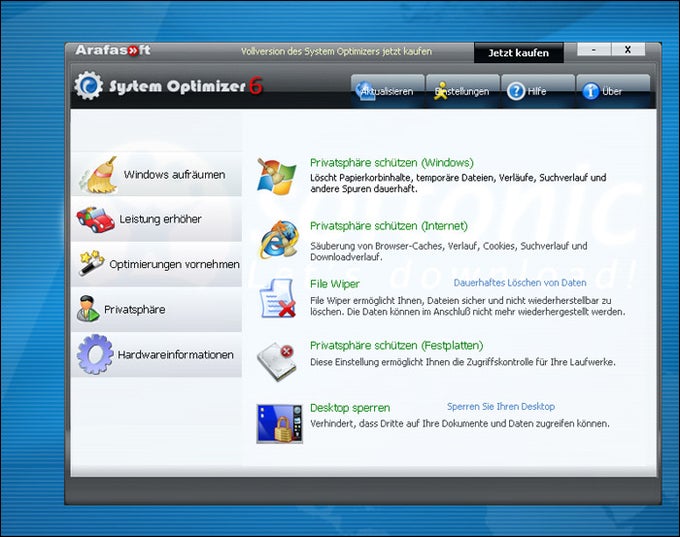Launch File Wiper heading link
This screenshot has height=537, width=680.
tap(334, 284)
